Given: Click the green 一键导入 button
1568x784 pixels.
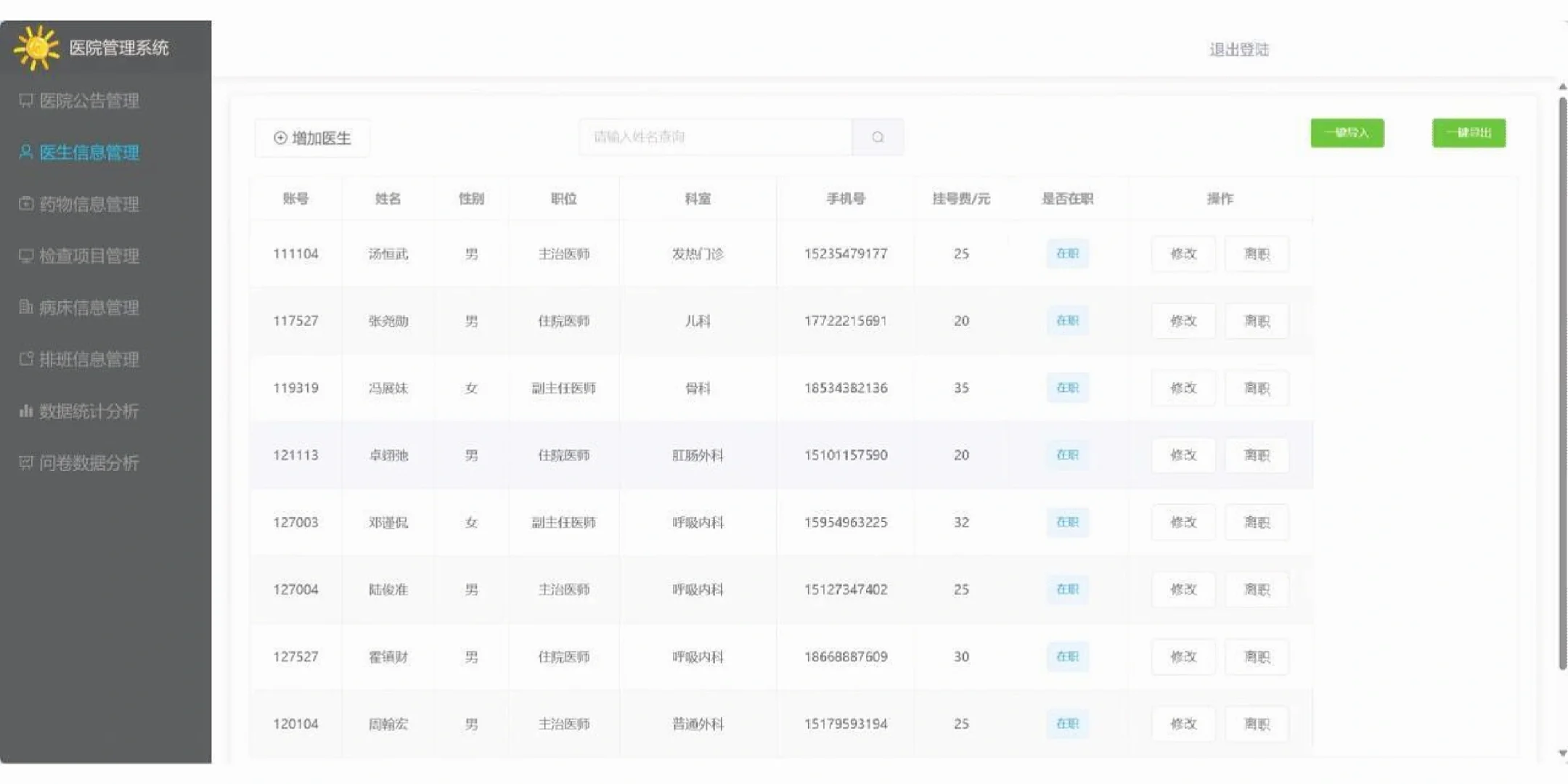Looking at the screenshot, I should [x=1347, y=133].
